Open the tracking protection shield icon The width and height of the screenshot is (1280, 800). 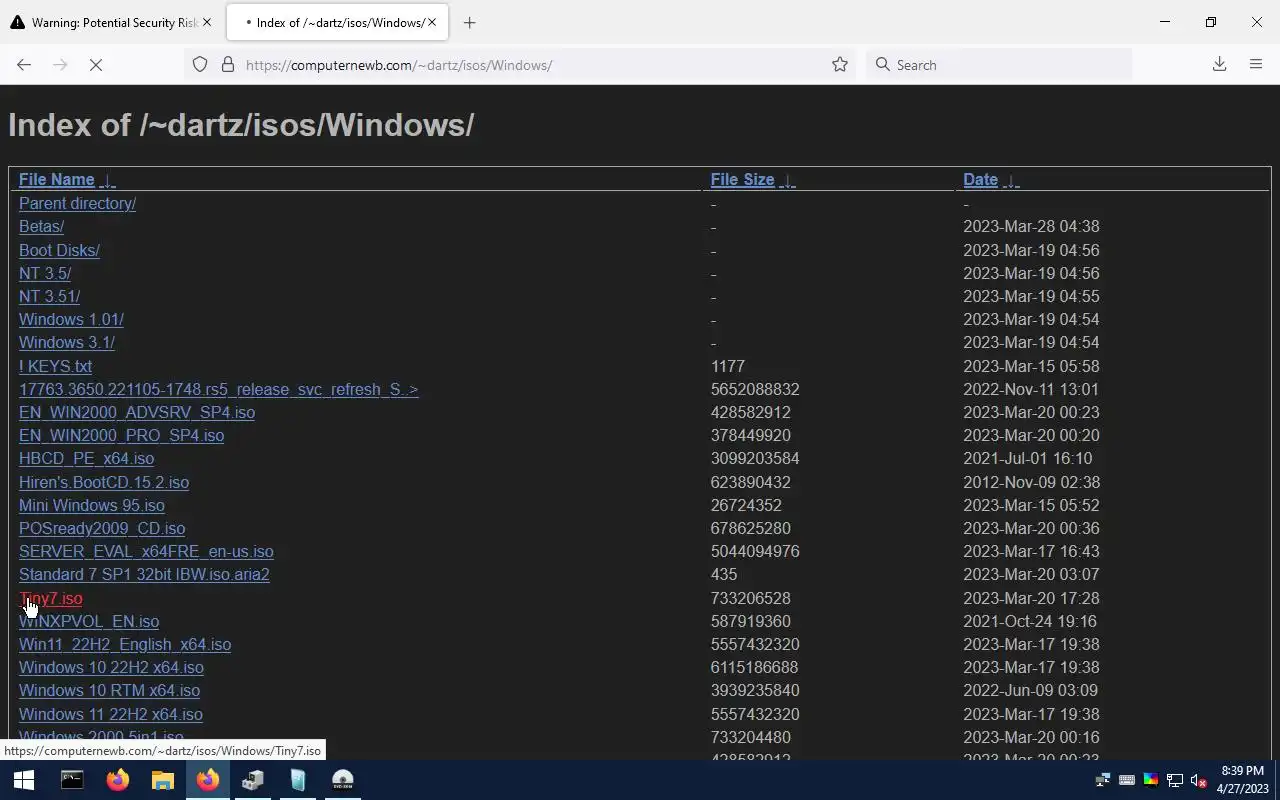pyautogui.click(x=200, y=65)
